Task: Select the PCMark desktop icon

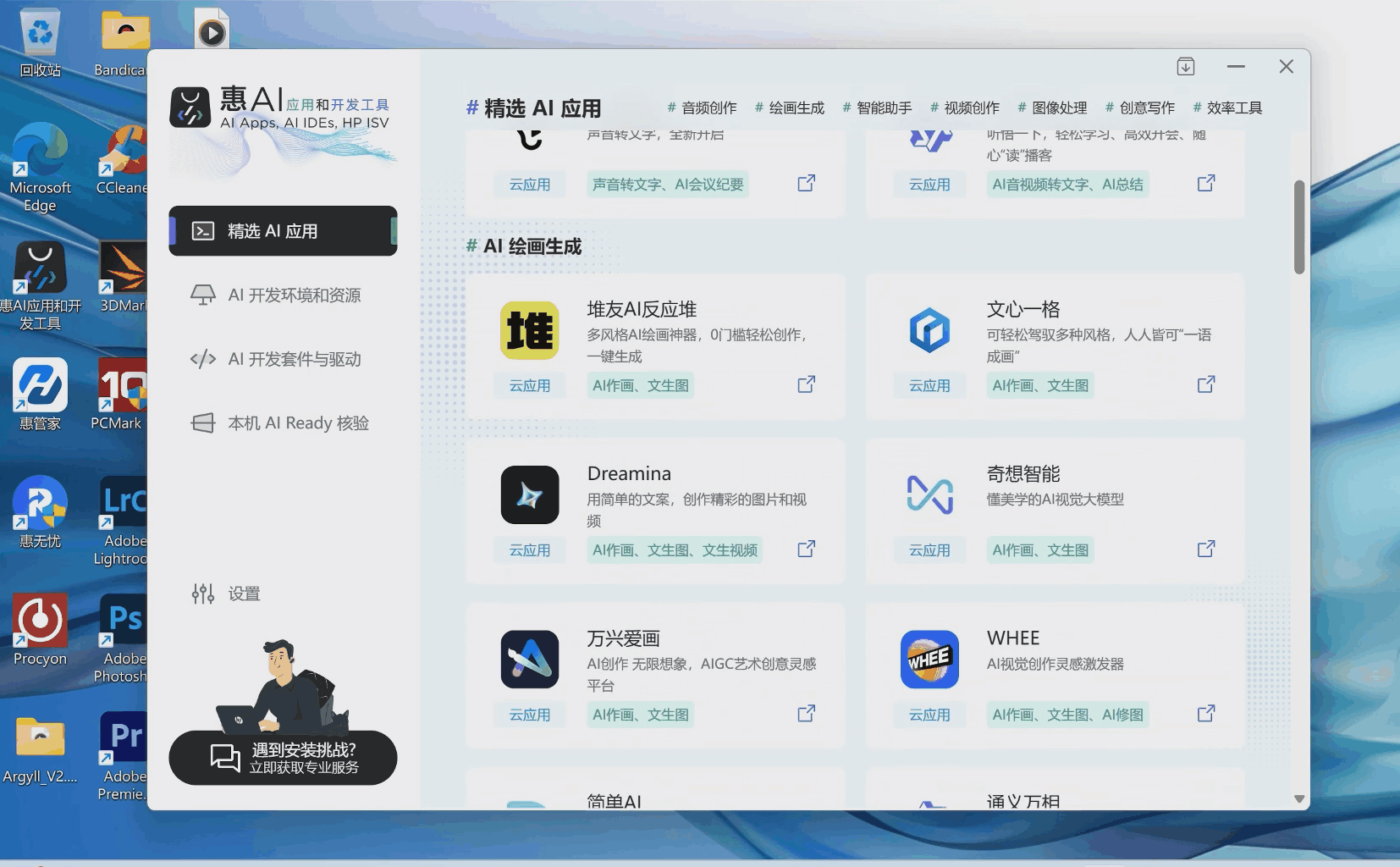Action: point(118,394)
